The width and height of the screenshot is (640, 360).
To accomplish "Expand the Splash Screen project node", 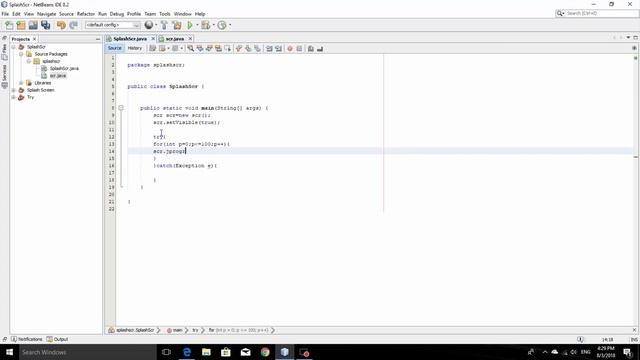I will point(13,90).
